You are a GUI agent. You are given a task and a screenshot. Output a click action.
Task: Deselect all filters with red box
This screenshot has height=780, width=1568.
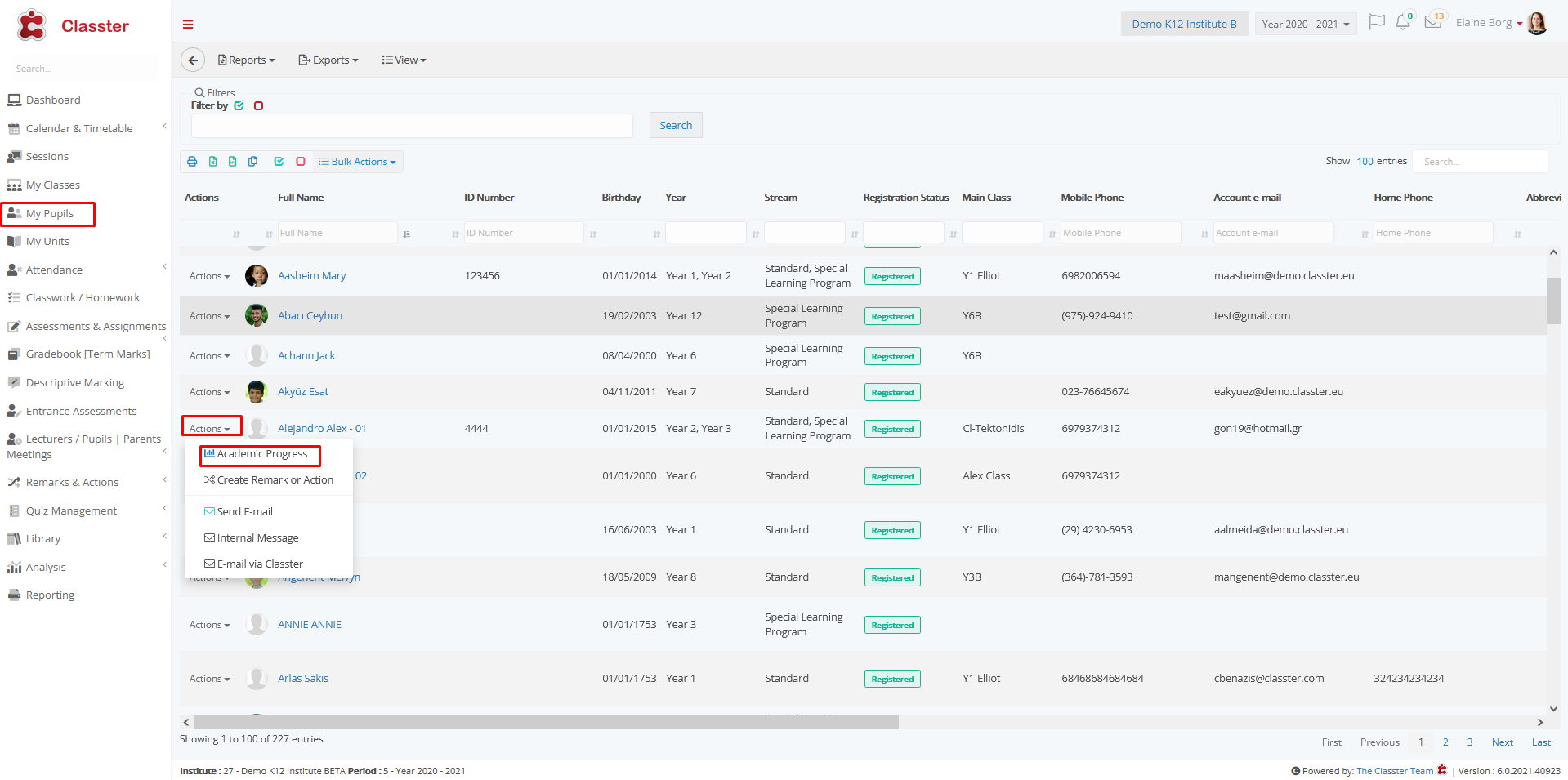(258, 106)
